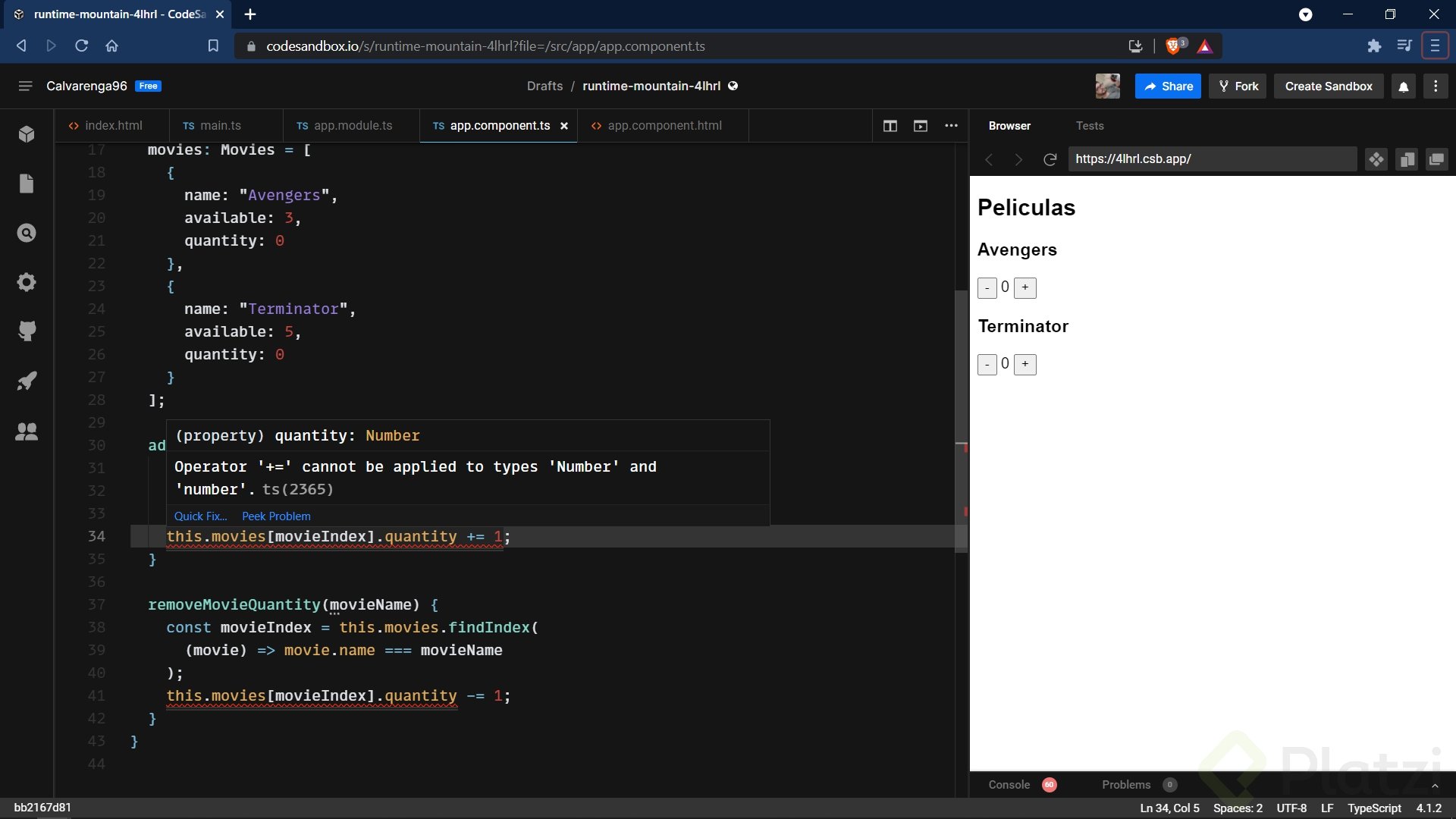
Task: Open the Live collaboration people icon
Action: pyautogui.click(x=27, y=431)
